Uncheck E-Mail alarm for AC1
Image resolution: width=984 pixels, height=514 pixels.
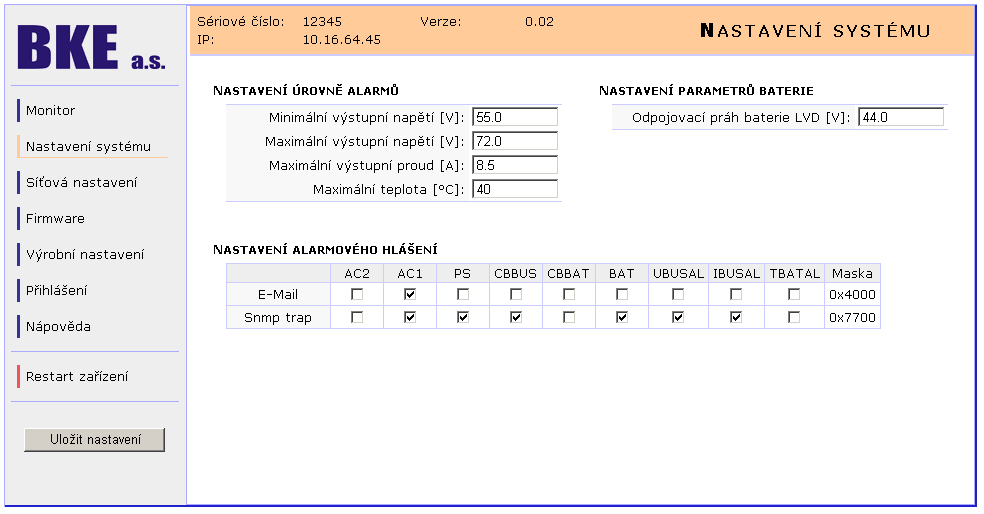[x=410, y=294]
